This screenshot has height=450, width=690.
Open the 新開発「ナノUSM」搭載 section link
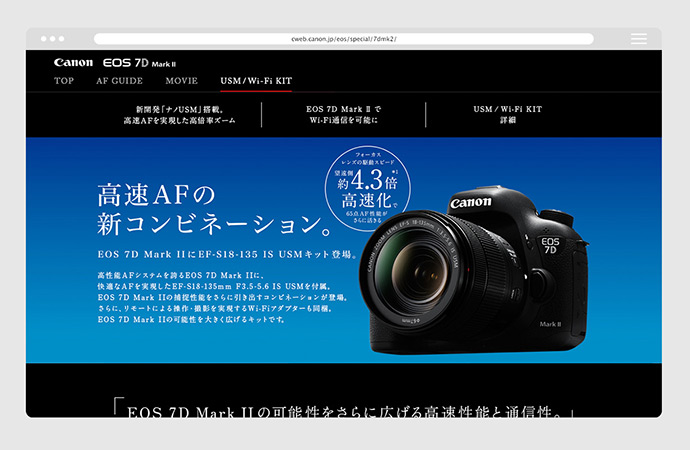pos(179,115)
